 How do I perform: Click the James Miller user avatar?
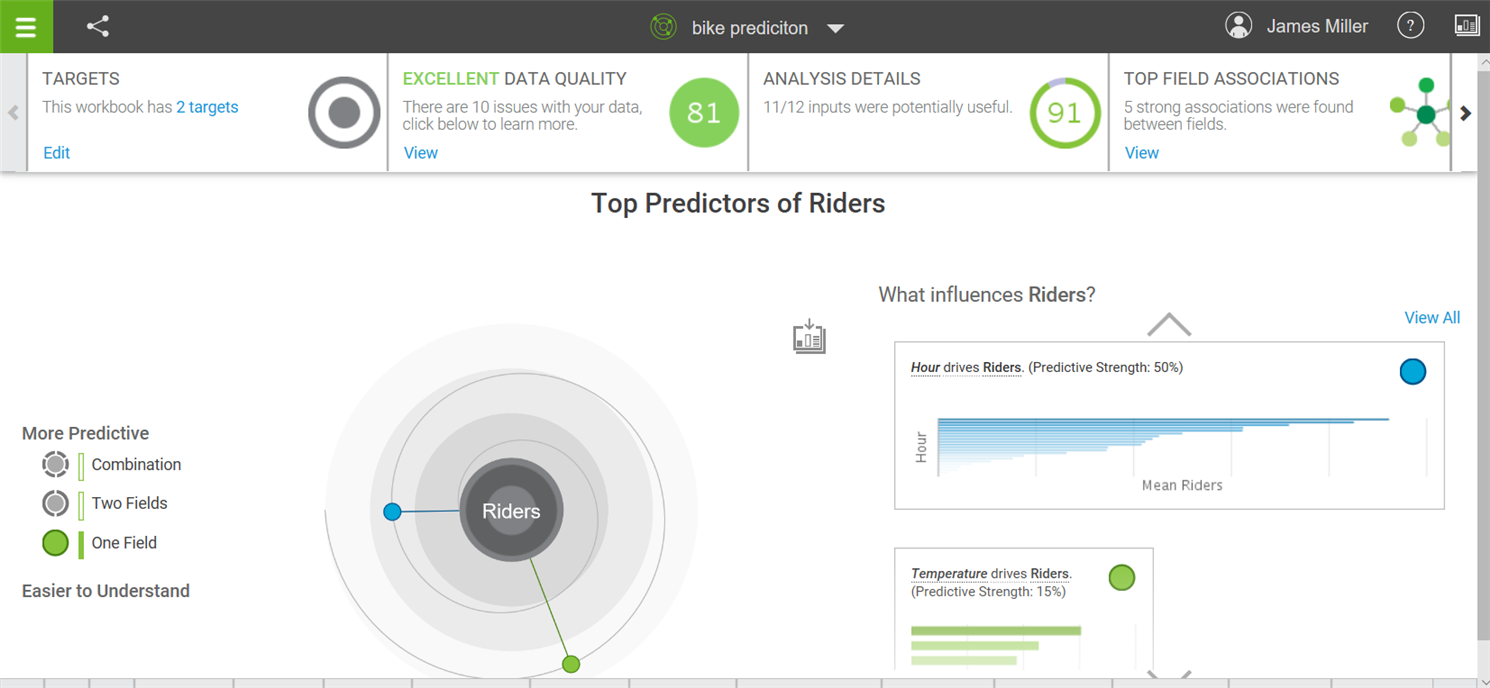(x=1239, y=27)
